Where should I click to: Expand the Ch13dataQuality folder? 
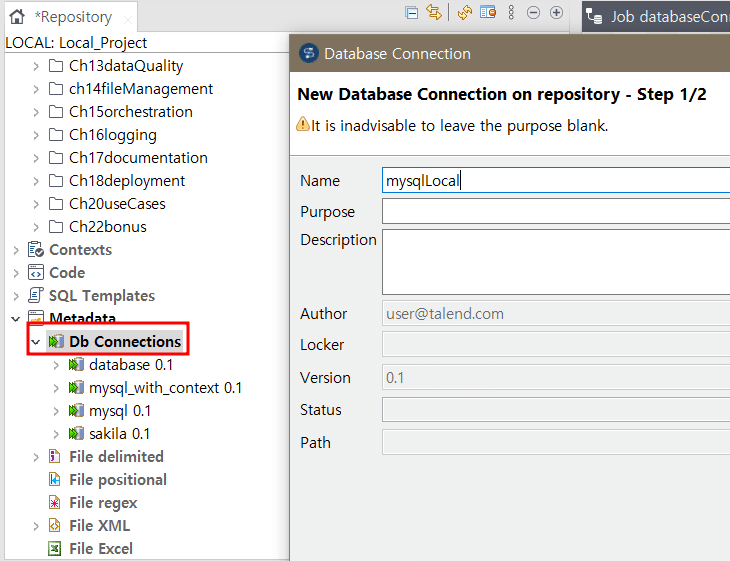point(36,66)
